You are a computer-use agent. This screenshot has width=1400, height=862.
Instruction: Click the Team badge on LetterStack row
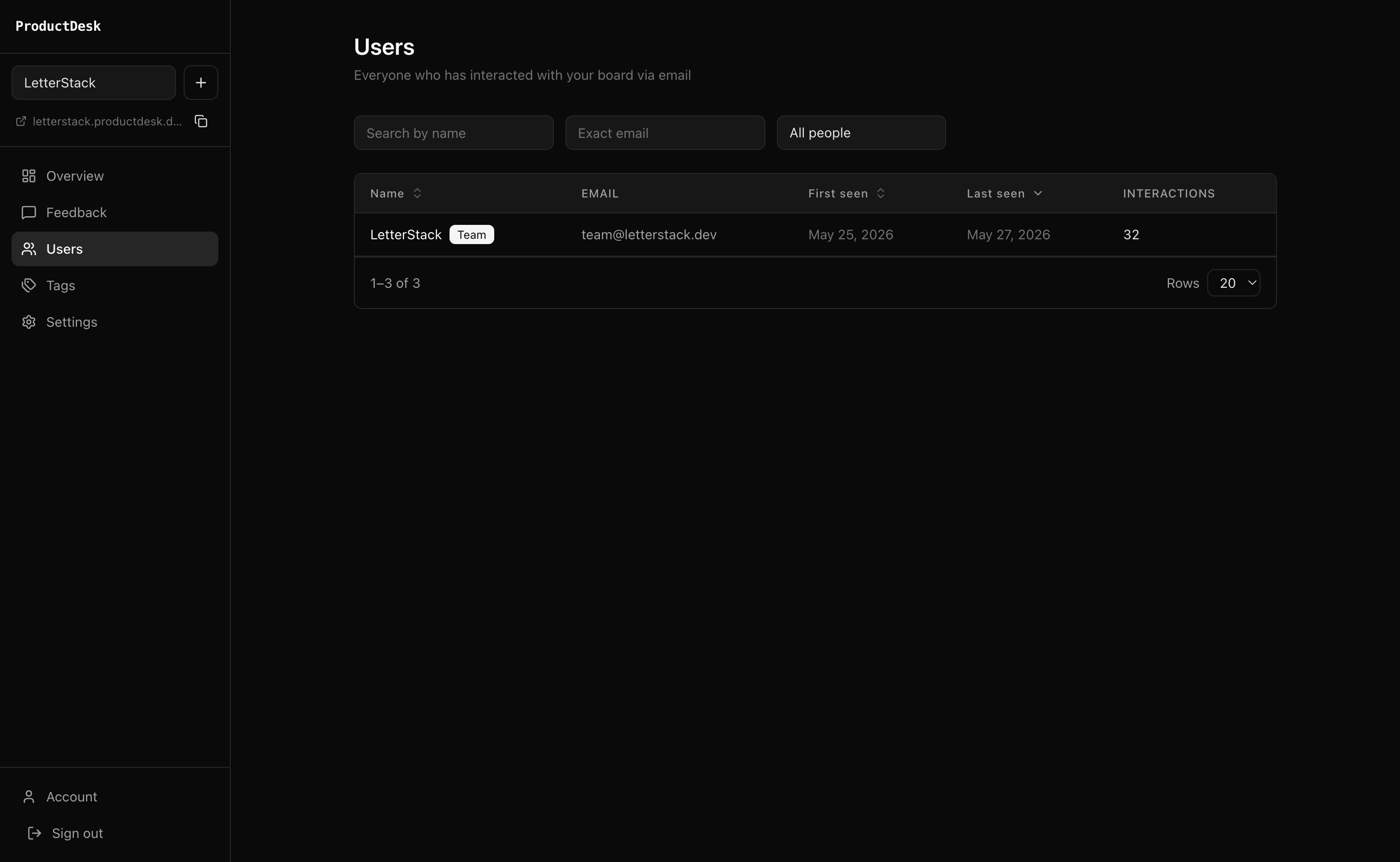(x=472, y=235)
